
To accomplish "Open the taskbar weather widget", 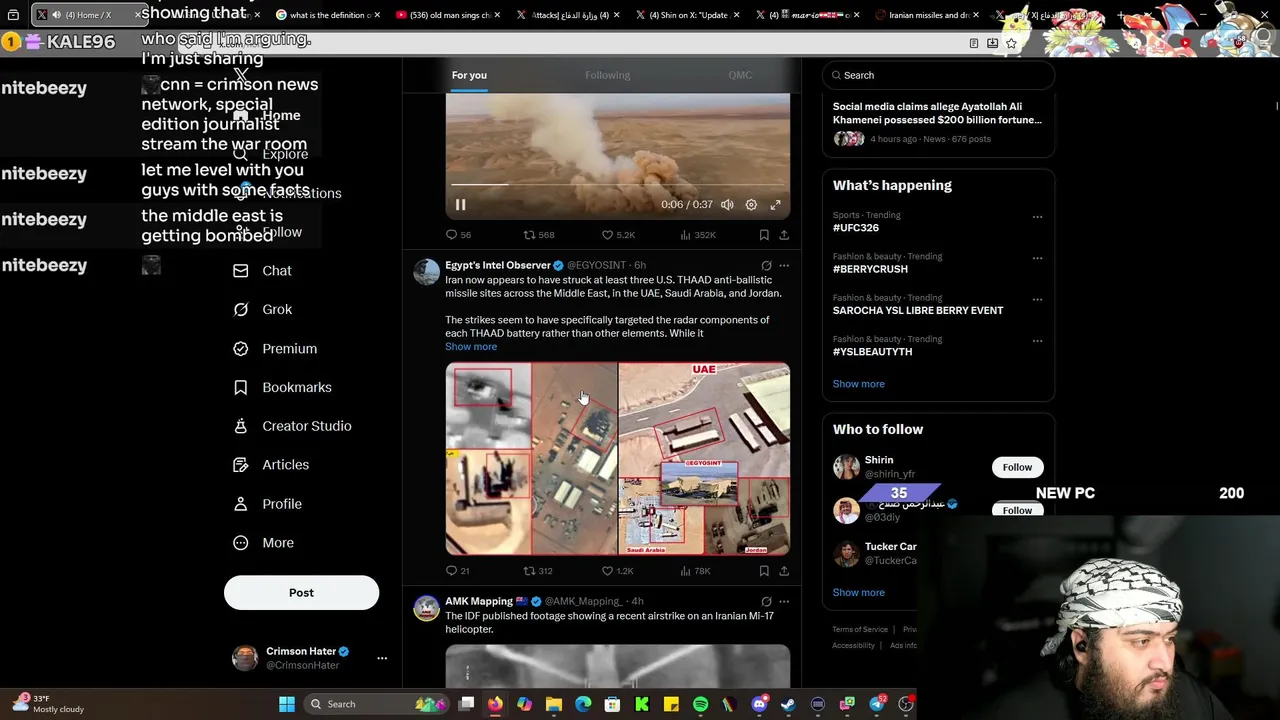I will coord(47,704).
